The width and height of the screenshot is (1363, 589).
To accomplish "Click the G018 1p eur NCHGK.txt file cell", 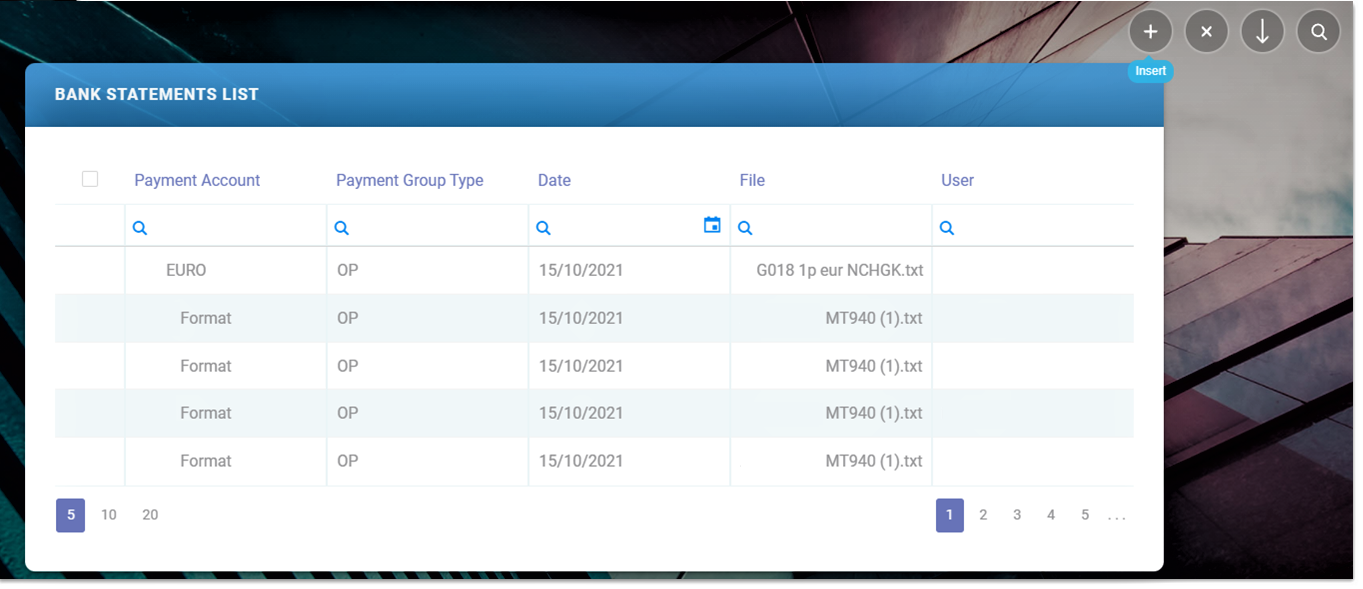I will tap(840, 270).
